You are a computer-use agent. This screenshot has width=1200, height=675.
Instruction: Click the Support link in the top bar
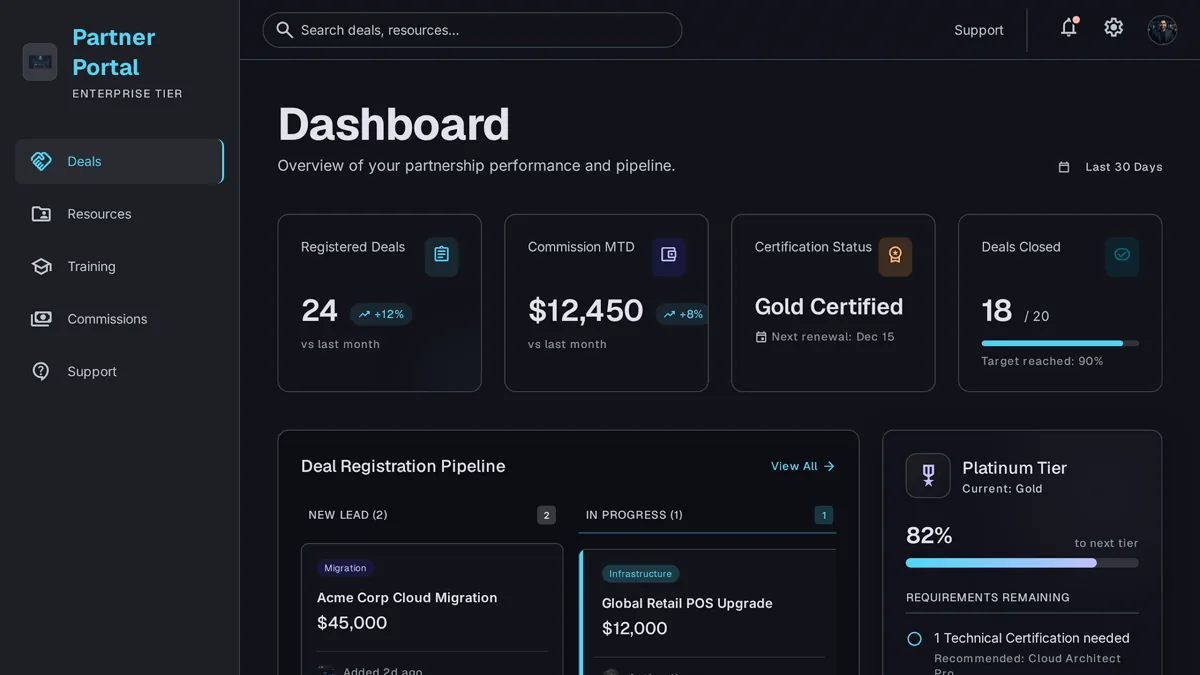pyautogui.click(x=979, y=30)
